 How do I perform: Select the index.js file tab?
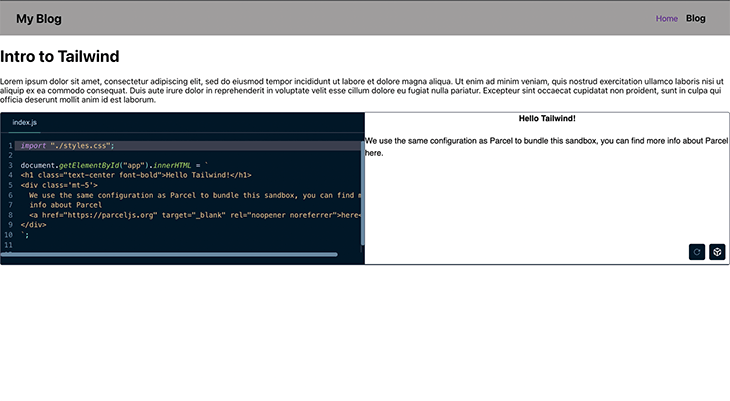[x=25, y=122]
